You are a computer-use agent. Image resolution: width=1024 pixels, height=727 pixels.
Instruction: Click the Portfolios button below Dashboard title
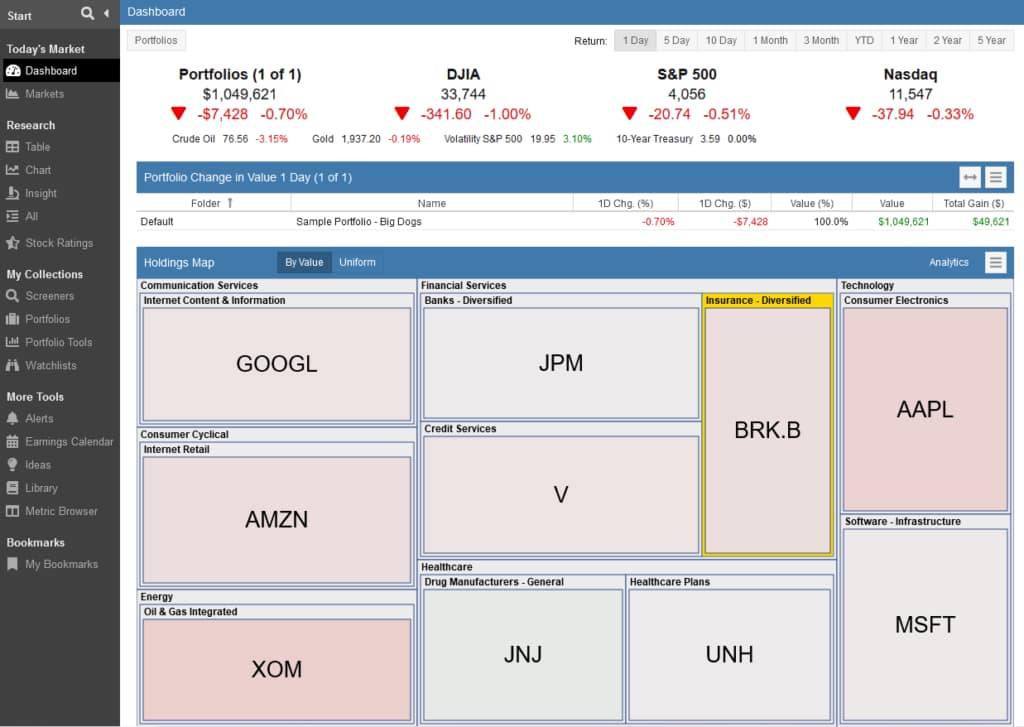click(156, 40)
